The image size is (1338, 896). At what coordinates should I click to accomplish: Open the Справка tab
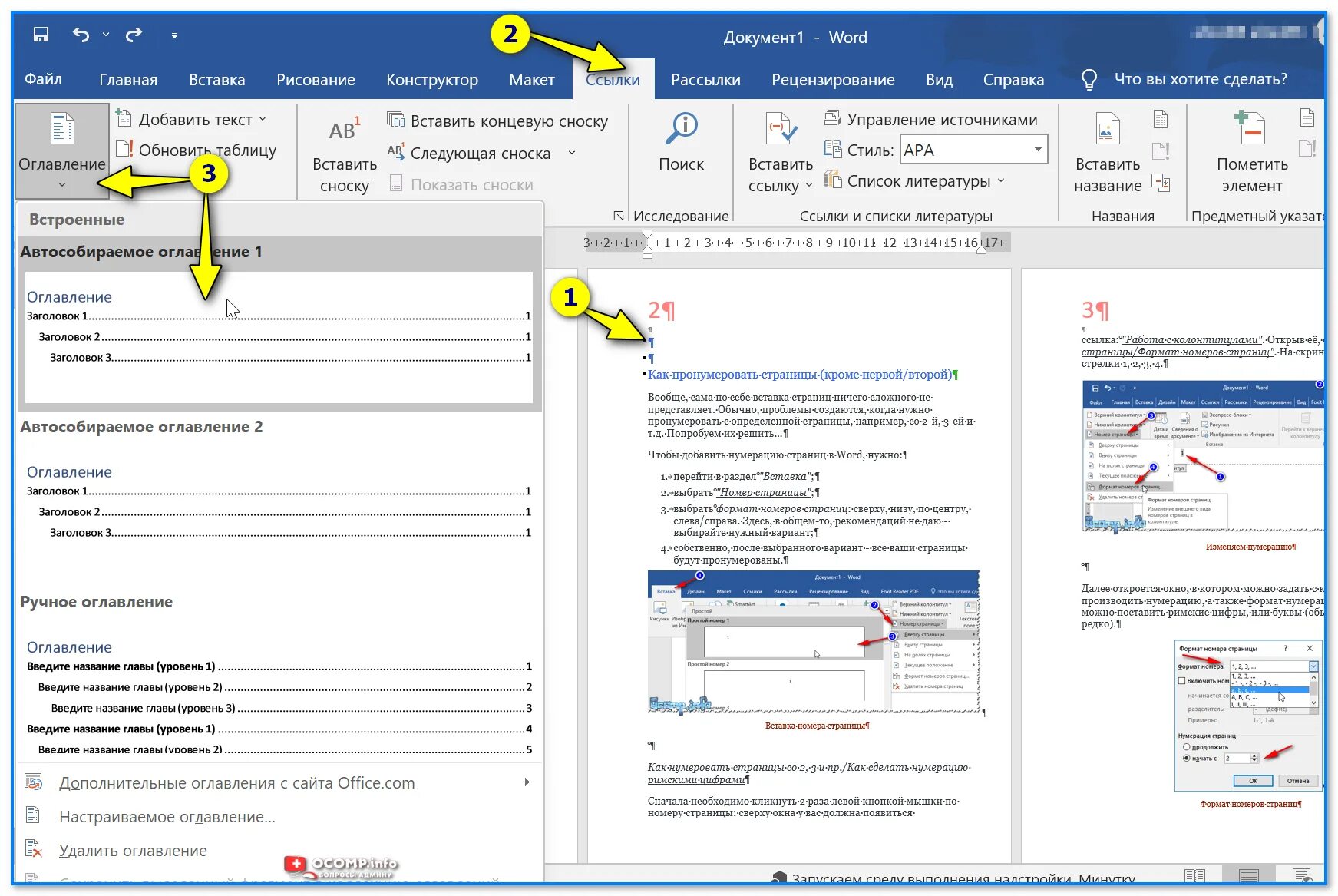(x=1013, y=79)
